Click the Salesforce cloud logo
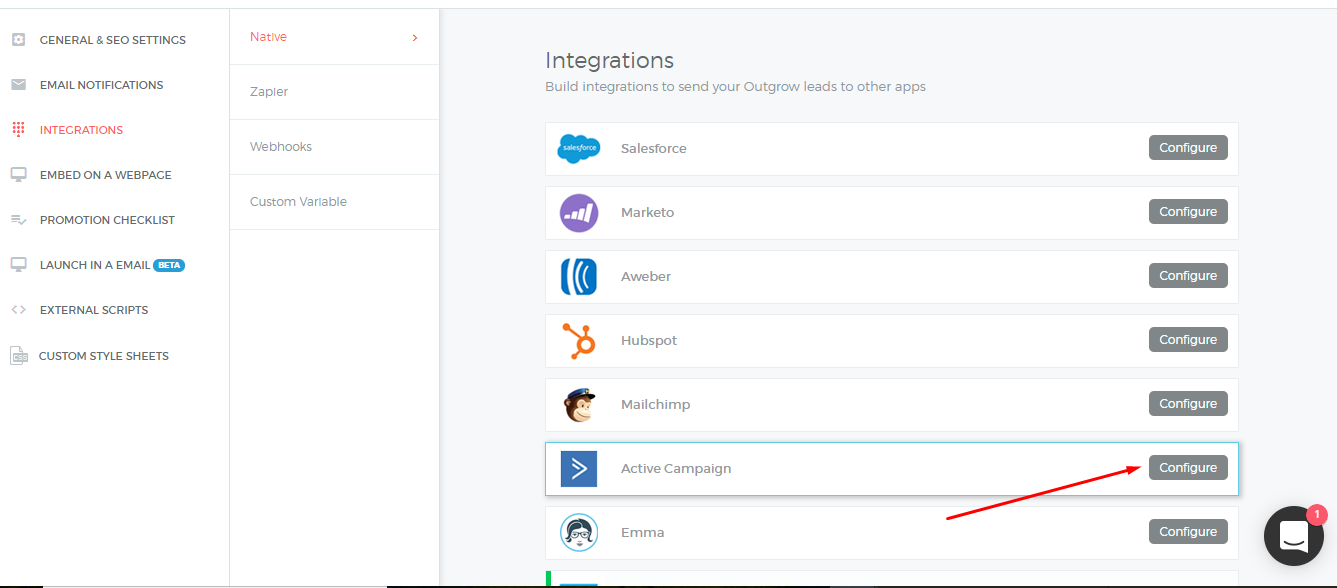The width and height of the screenshot is (1337, 588). tap(579, 148)
